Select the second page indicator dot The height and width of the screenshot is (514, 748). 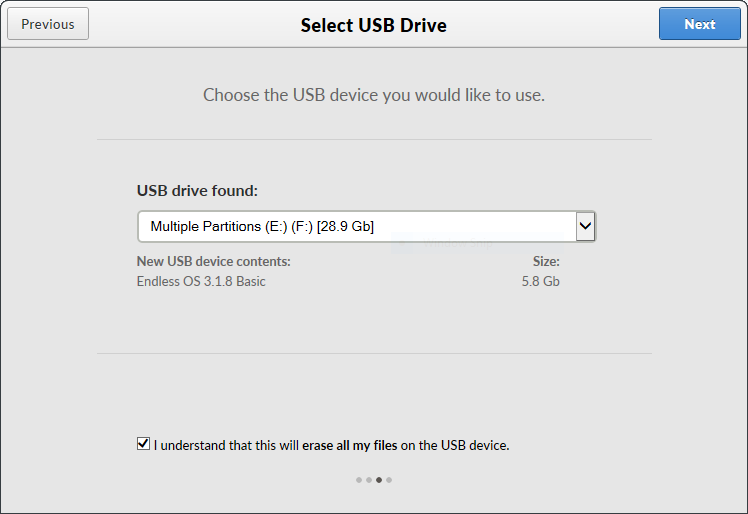pos(369,480)
